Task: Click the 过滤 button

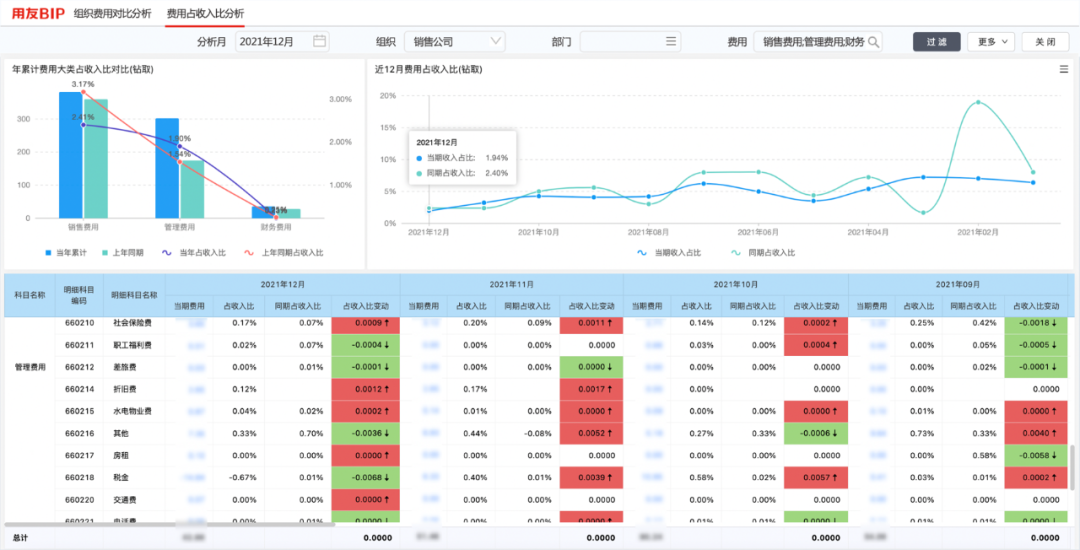Action: pos(936,42)
